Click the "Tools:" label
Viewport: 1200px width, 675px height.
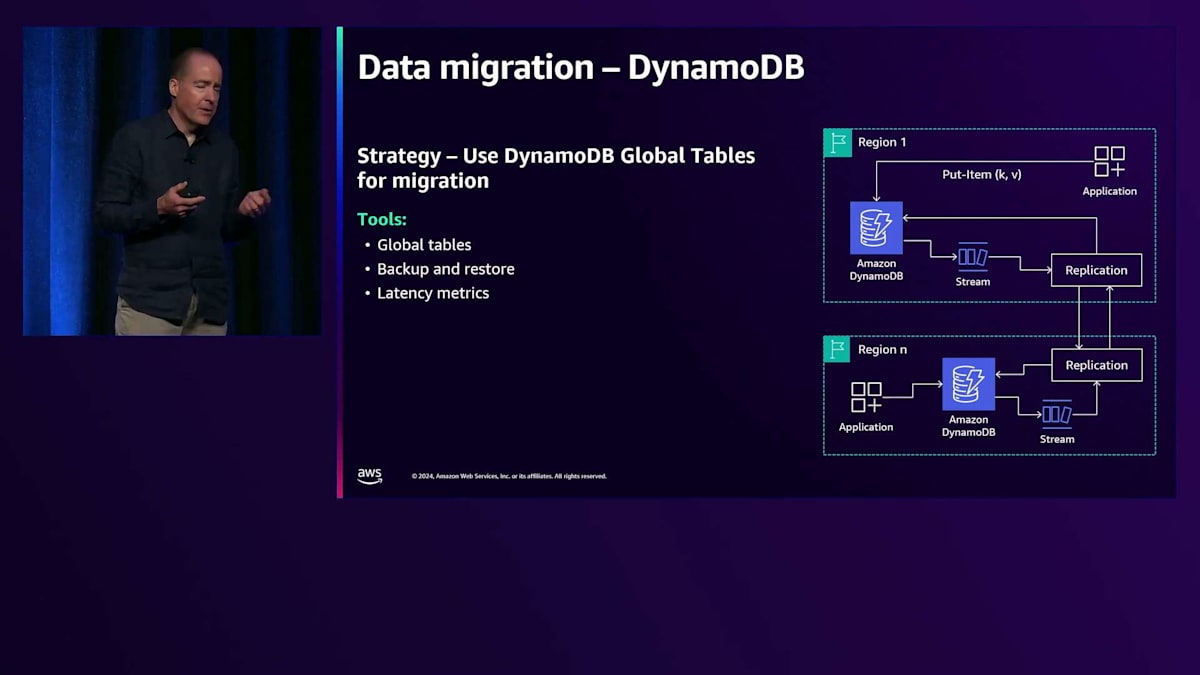tap(382, 219)
